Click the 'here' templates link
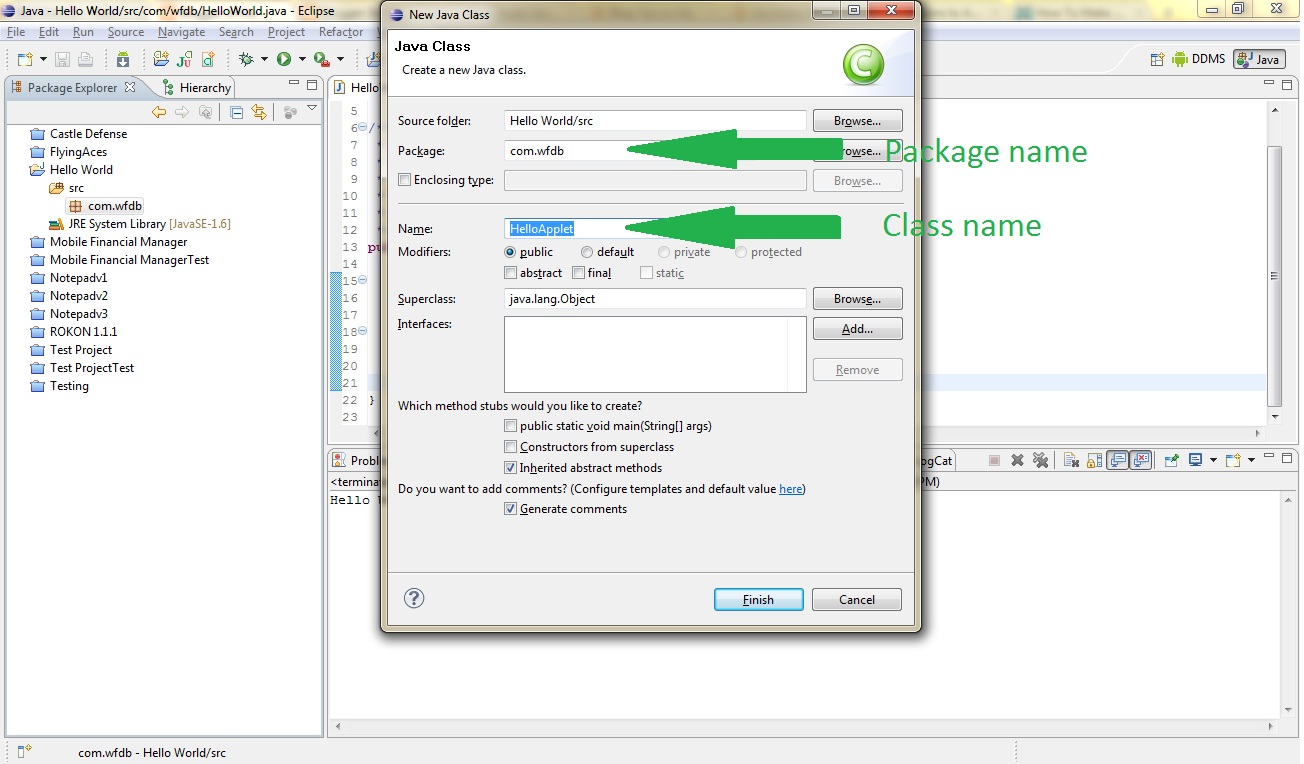 (790, 489)
